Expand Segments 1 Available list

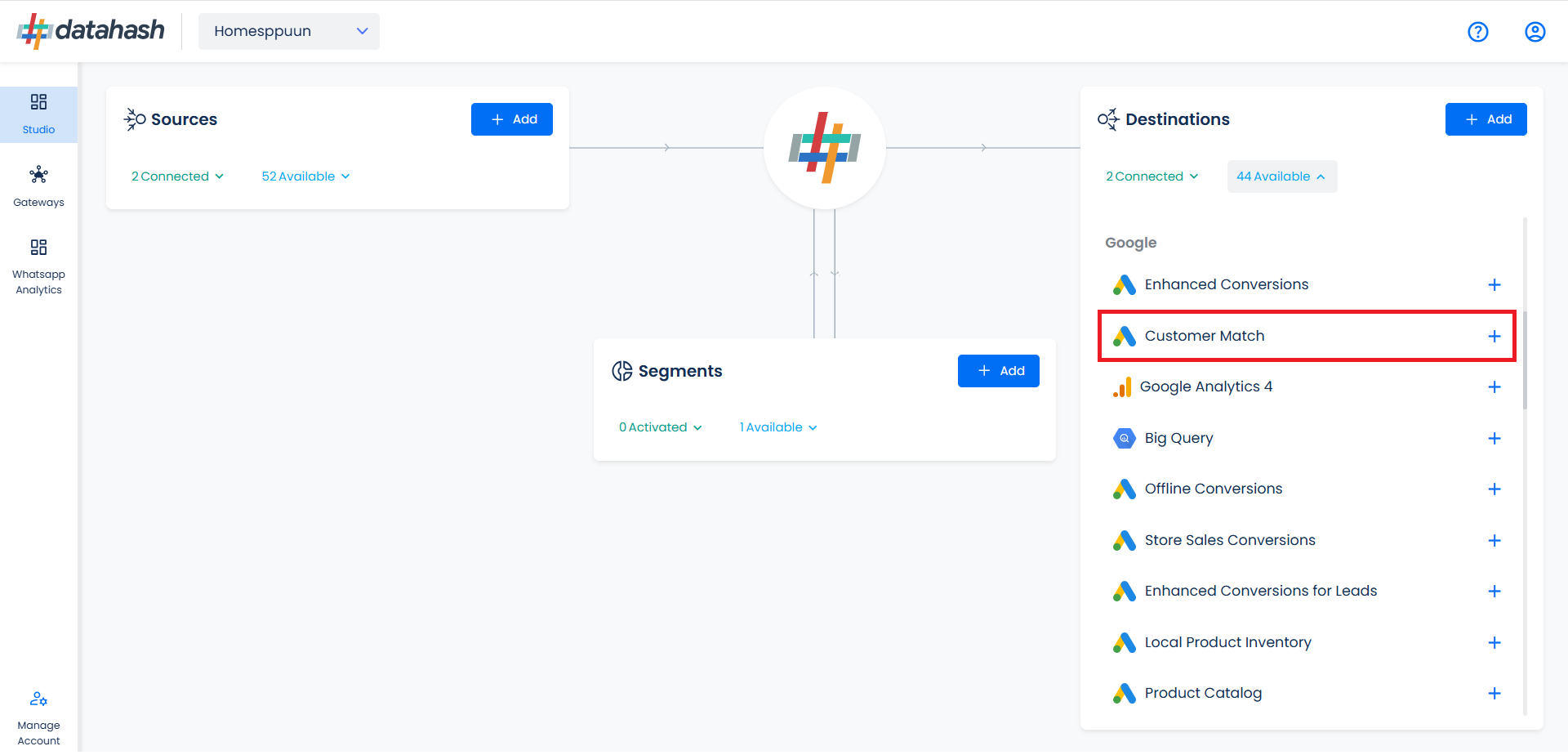pyautogui.click(x=778, y=427)
